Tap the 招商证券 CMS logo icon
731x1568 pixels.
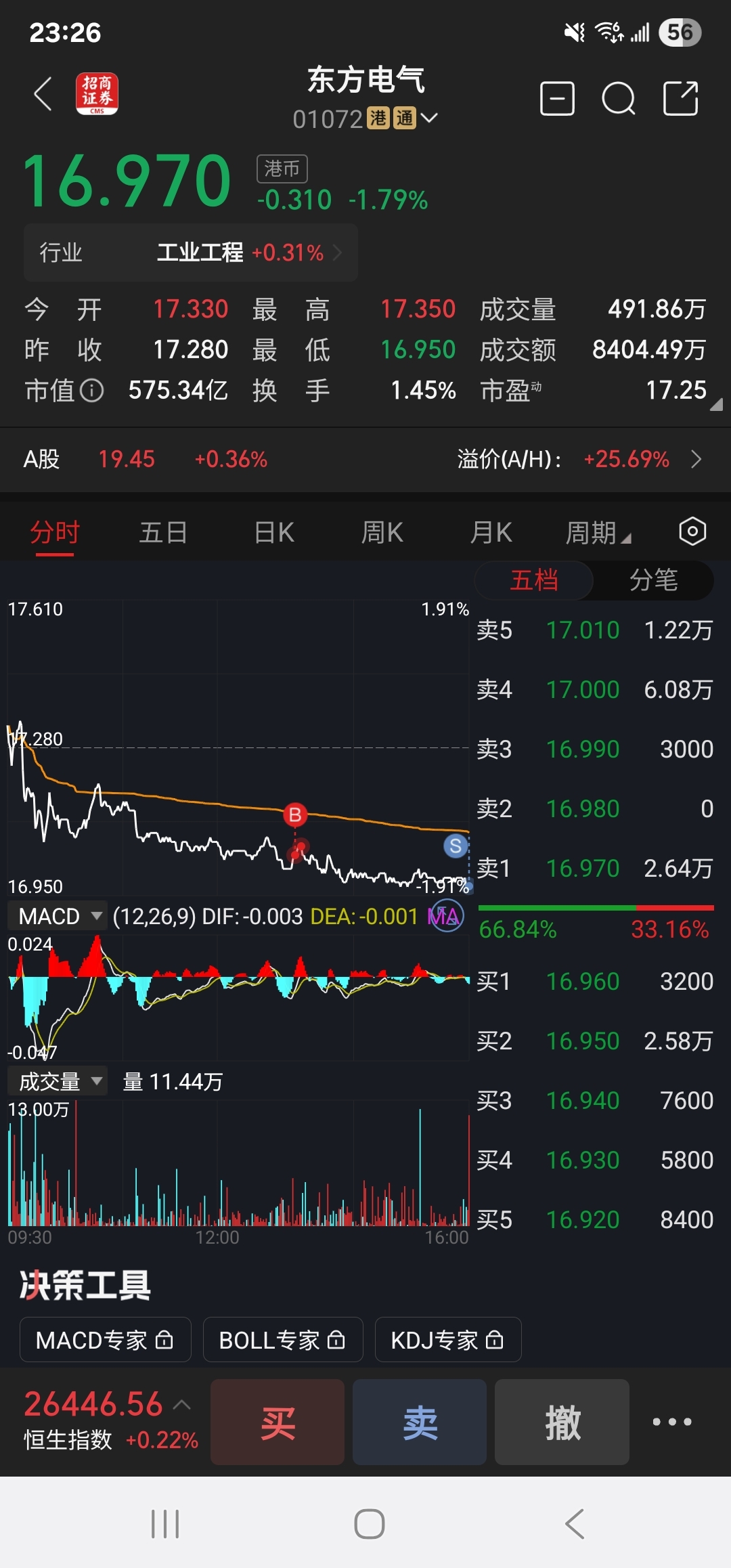click(97, 94)
